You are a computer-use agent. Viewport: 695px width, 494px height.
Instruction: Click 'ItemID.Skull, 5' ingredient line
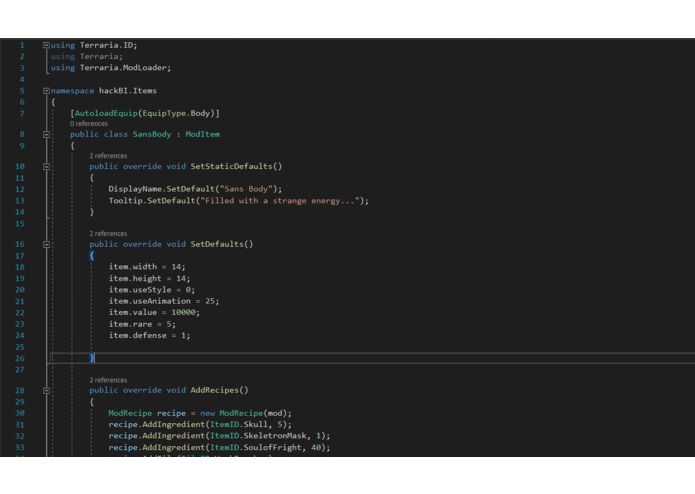pyautogui.click(x=200, y=425)
